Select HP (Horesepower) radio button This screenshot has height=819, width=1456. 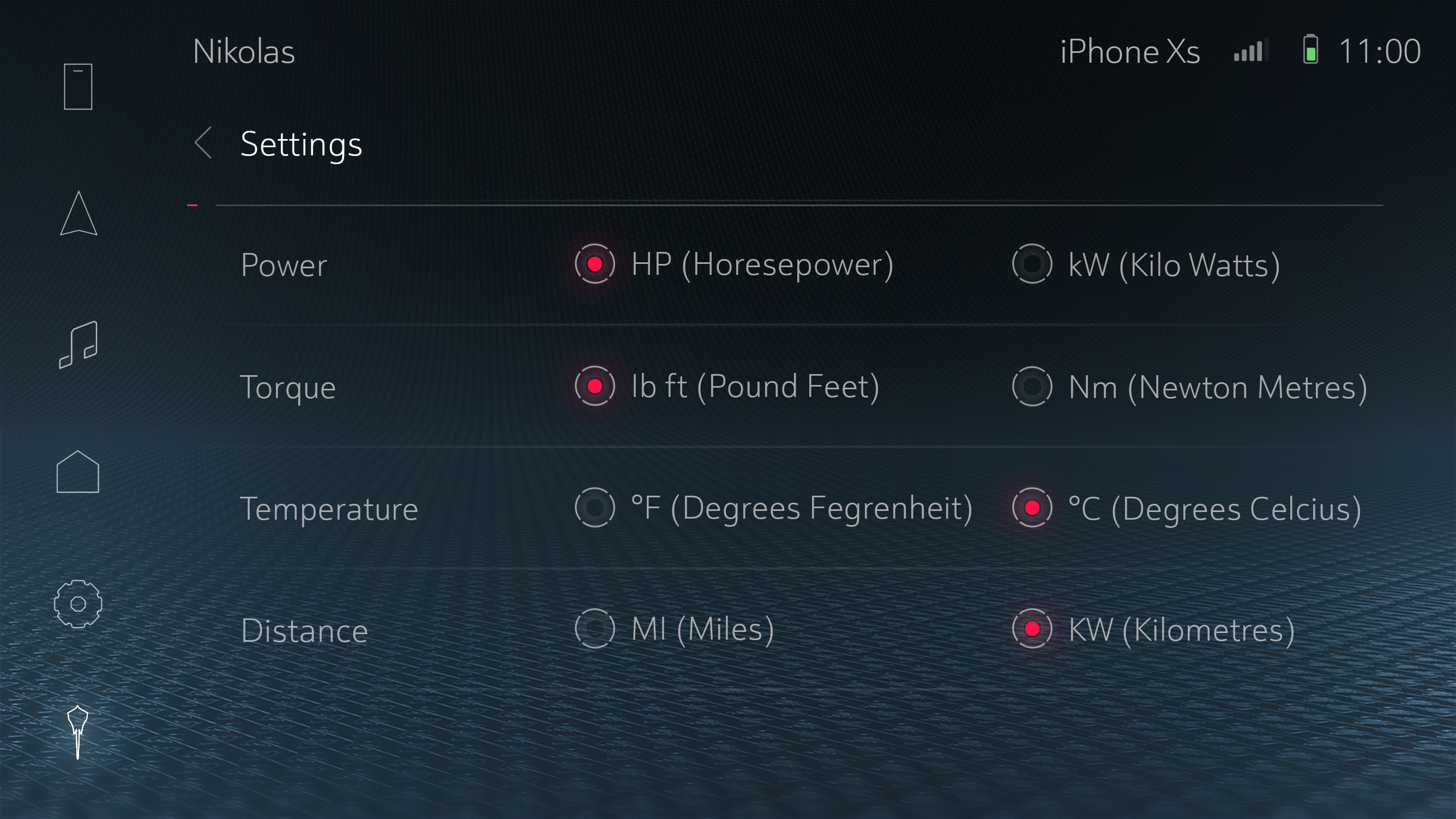pyautogui.click(x=594, y=264)
